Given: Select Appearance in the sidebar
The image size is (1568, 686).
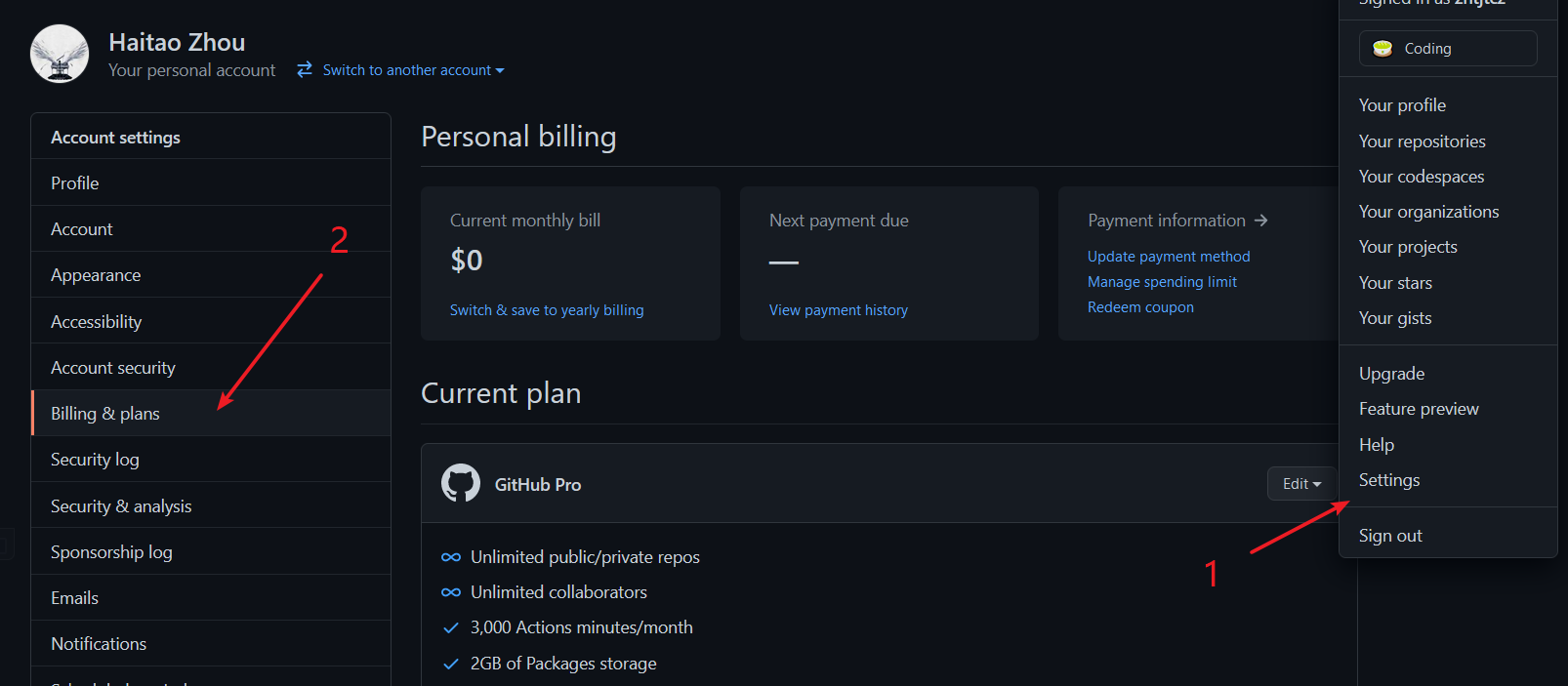Looking at the screenshot, I should [x=211, y=274].
